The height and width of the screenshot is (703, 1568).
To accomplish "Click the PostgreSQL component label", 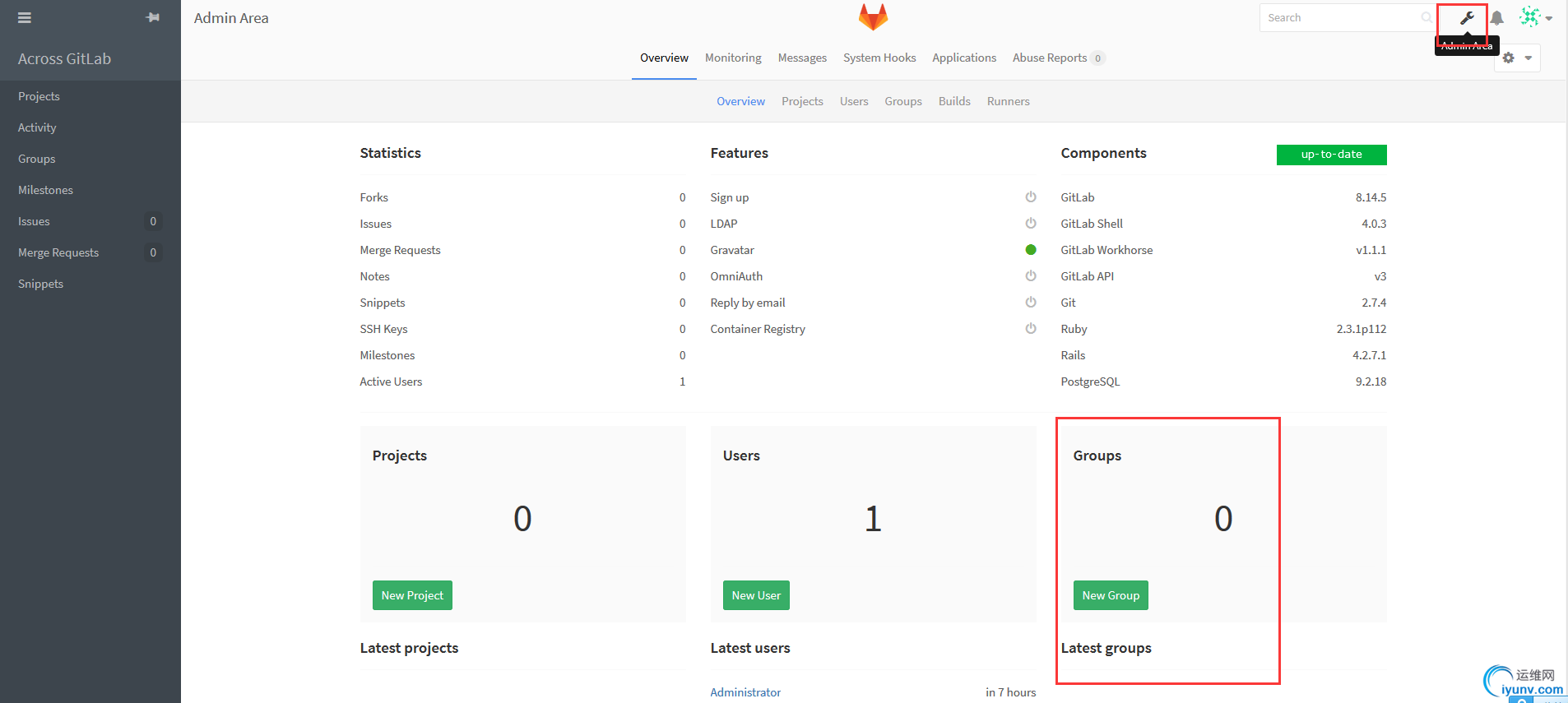I will click(x=1090, y=382).
